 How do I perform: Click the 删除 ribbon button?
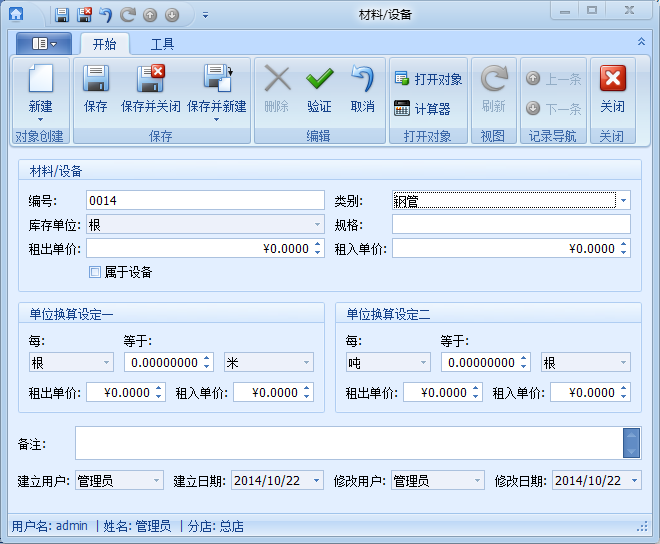(277, 89)
